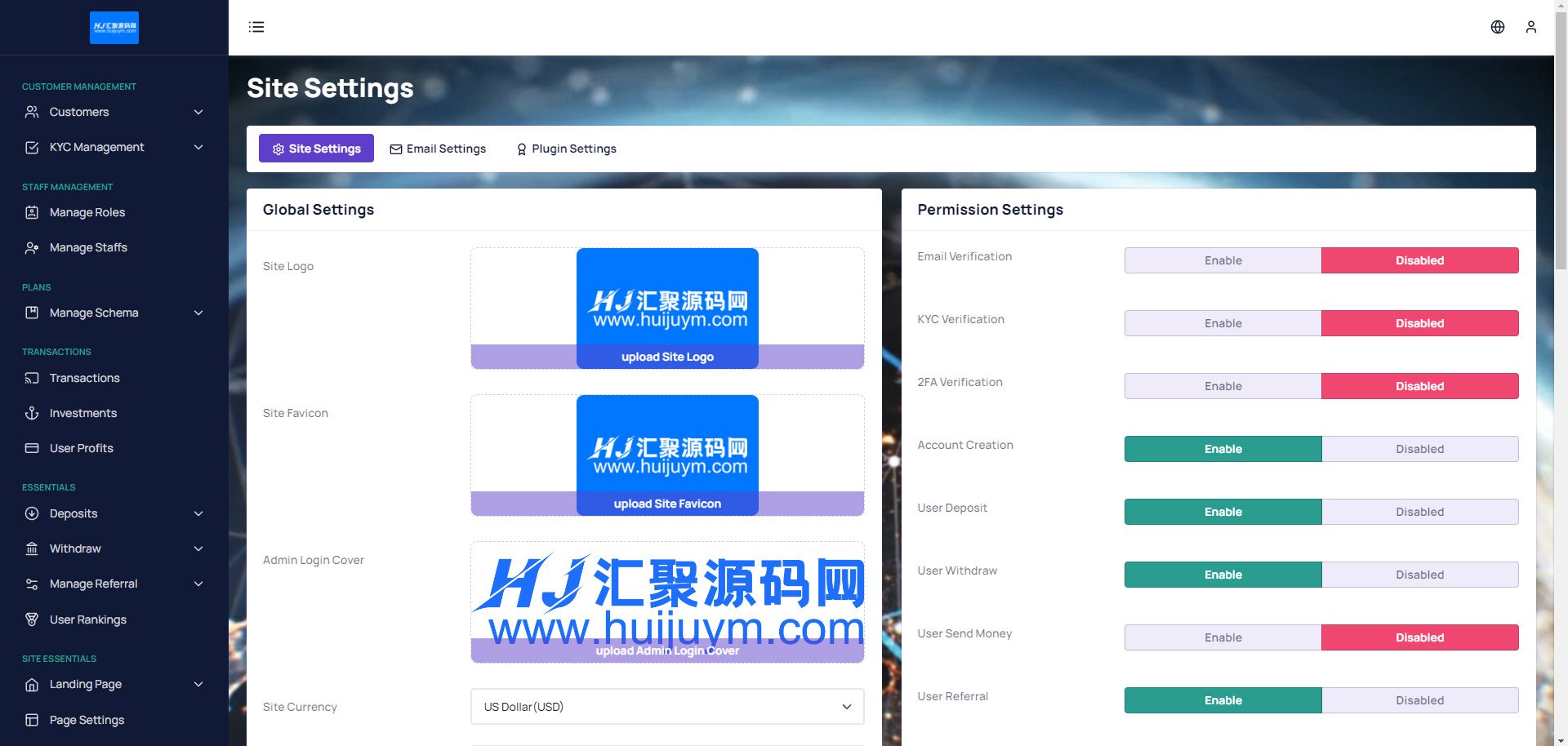This screenshot has height=746, width=1568.
Task: Click the page vertical scrollbar
Action: click(x=1561, y=139)
